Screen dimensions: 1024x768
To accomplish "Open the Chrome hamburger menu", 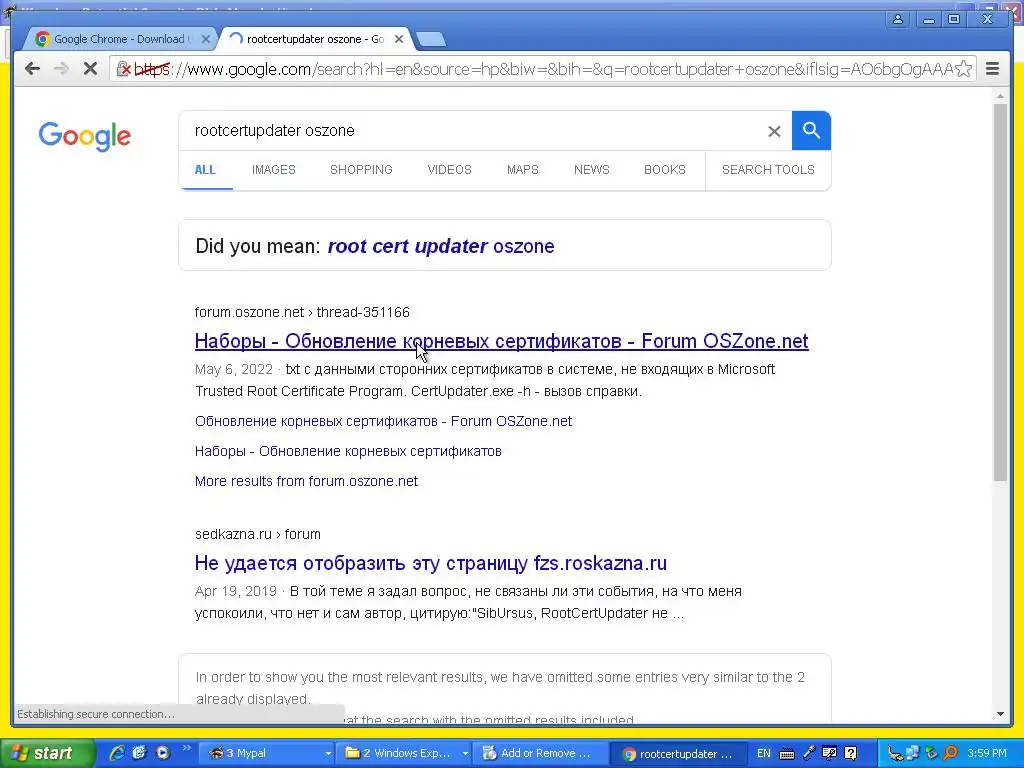I will tap(992, 69).
